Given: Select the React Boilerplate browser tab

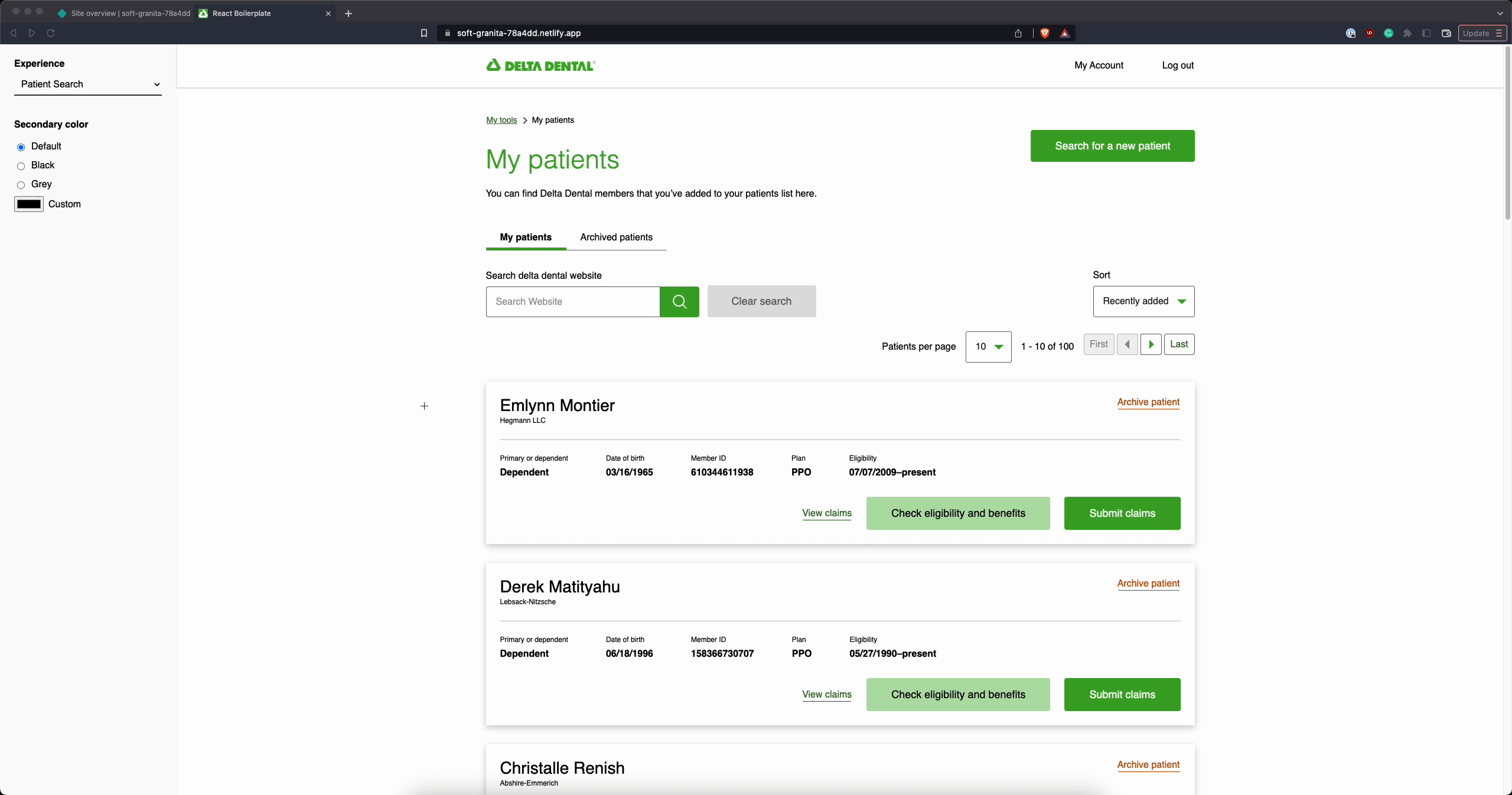Looking at the screenshot, I should tap(265, 14).
